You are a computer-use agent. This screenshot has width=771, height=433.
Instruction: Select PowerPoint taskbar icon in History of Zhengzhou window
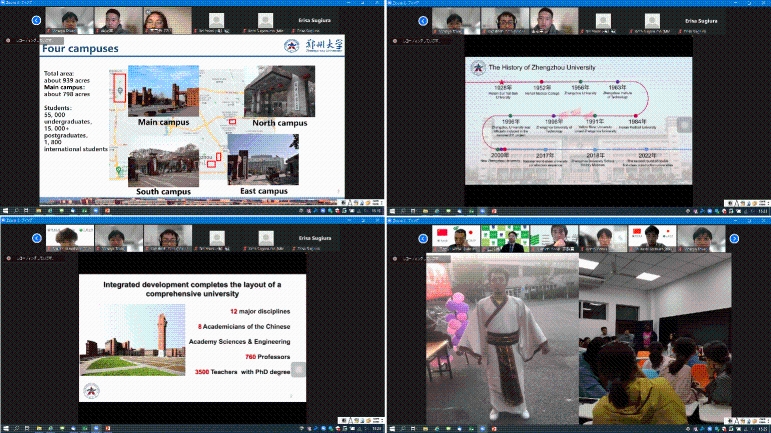[494, 210]
